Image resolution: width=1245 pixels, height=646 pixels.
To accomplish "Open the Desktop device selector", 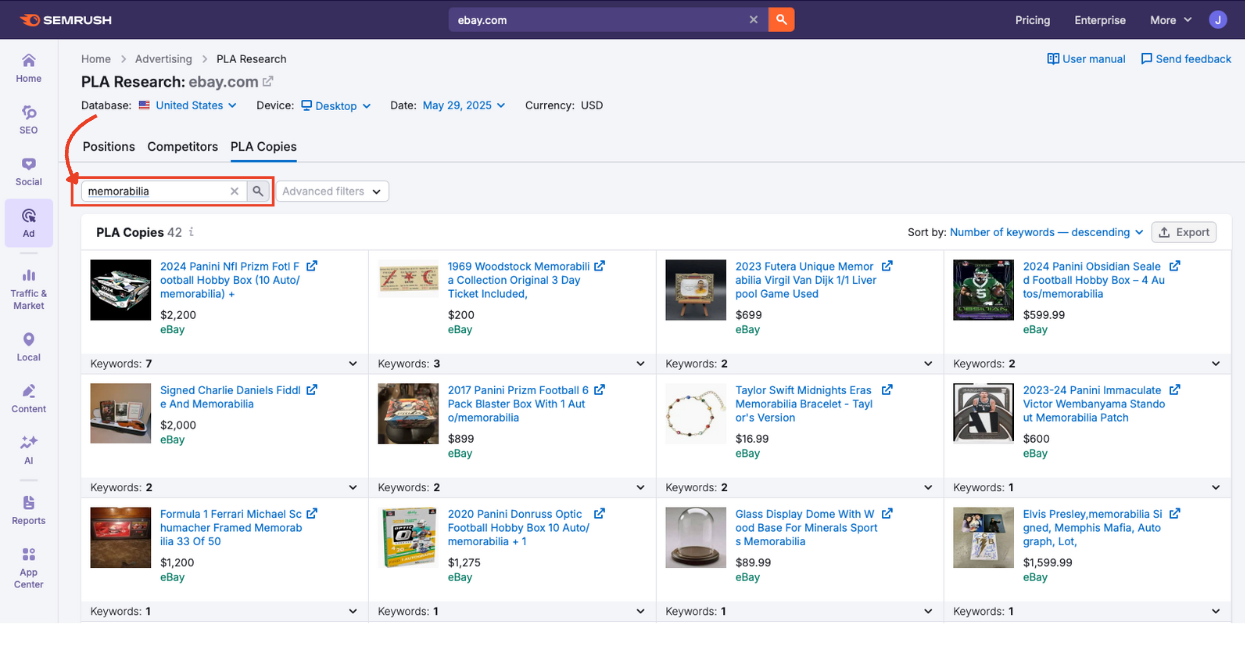I will click(x=335, y=105).
